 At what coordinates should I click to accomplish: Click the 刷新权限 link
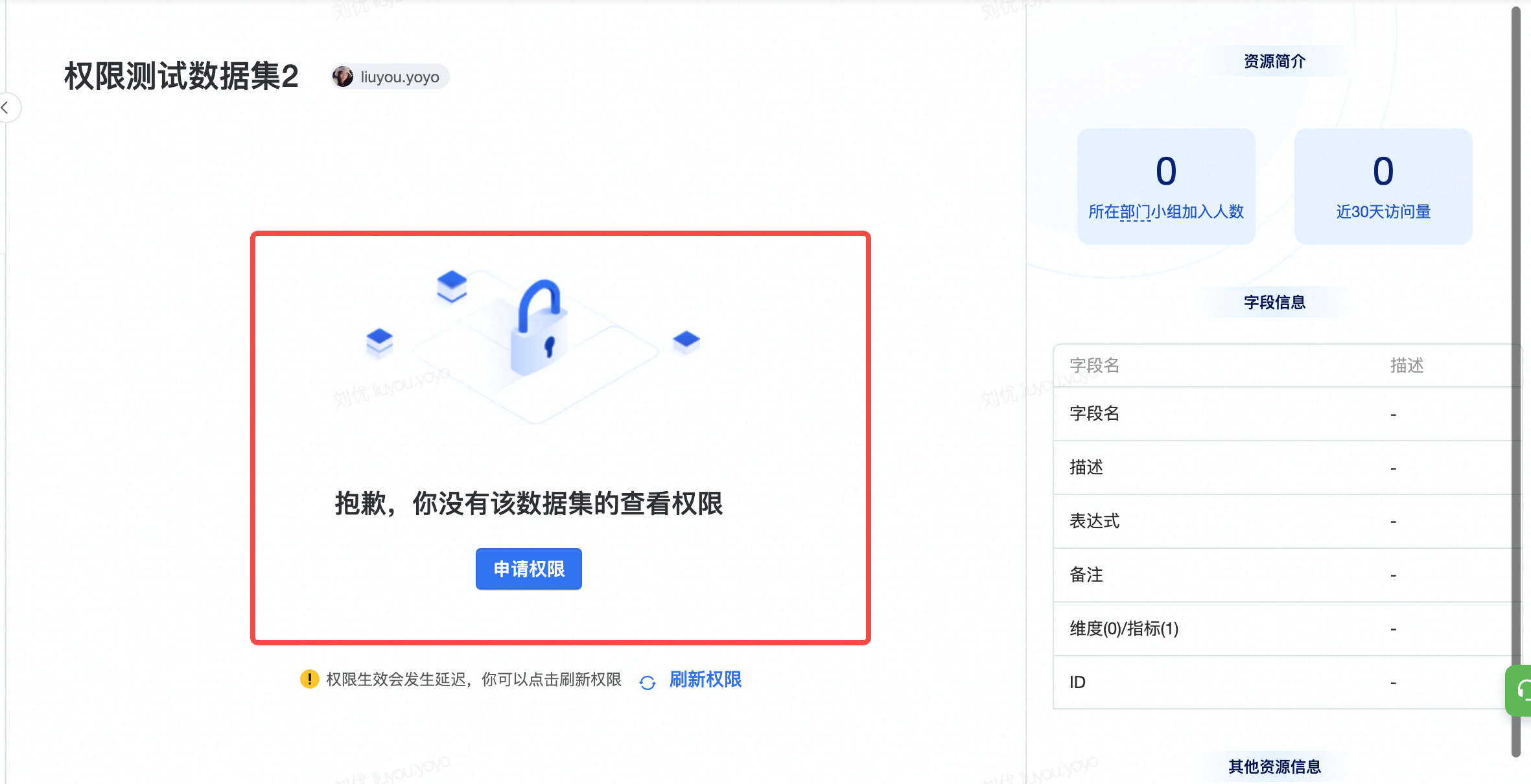coord(705,680)
